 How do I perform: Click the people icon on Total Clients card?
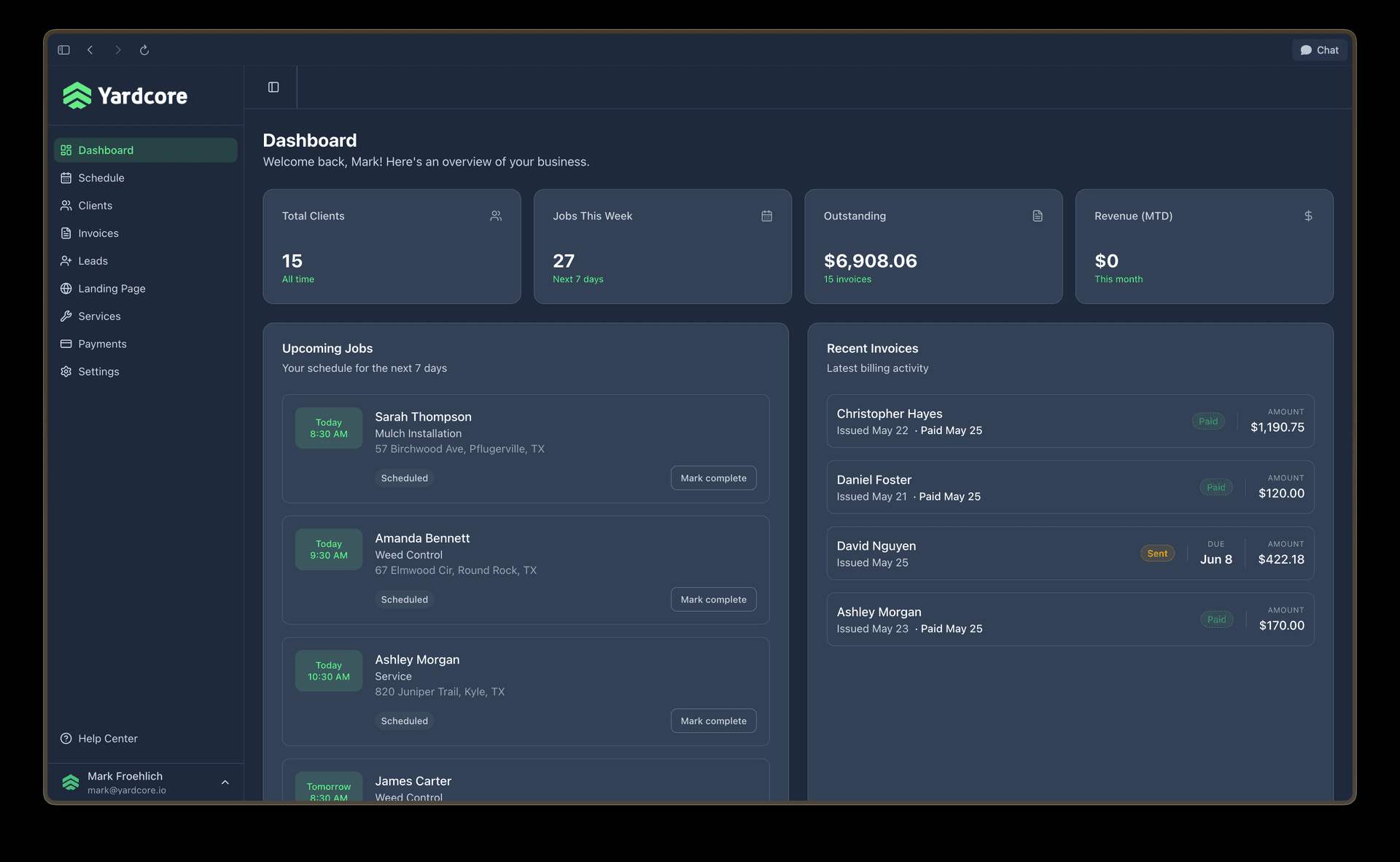coord(496,216)
